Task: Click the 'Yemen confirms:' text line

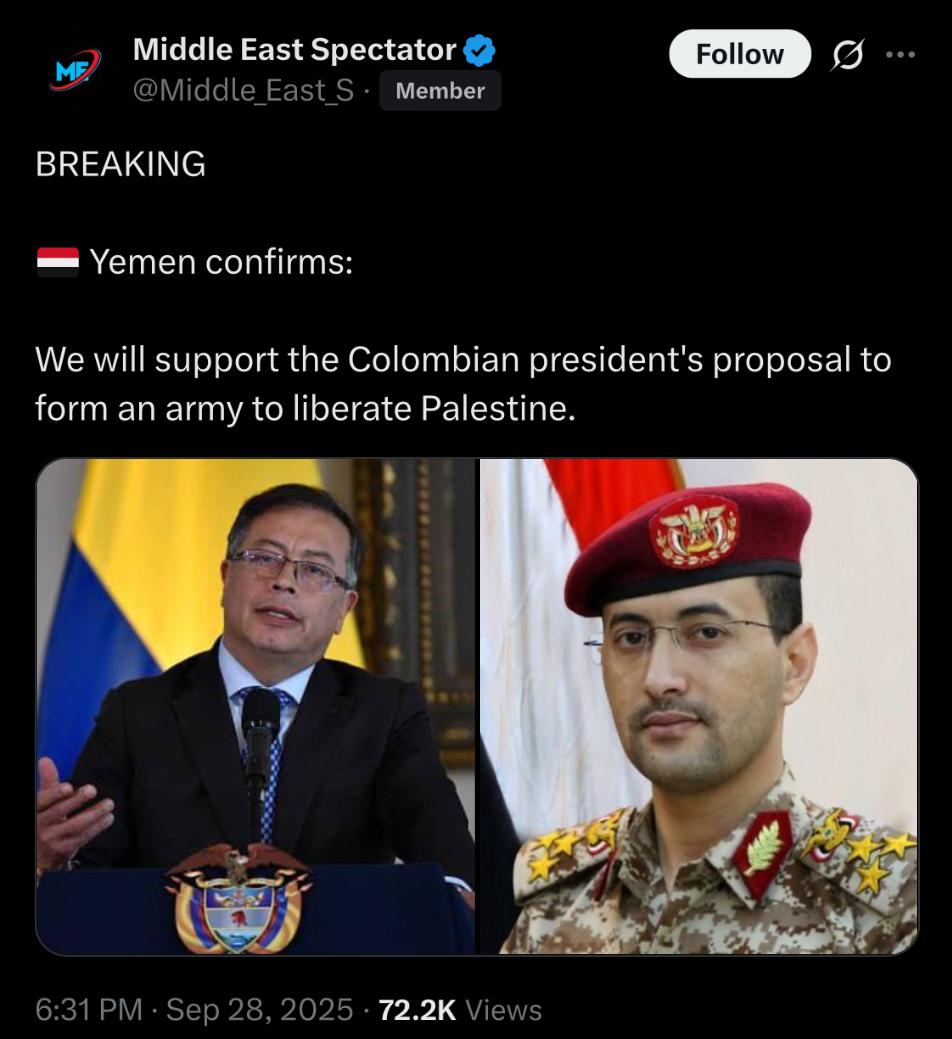Action: (x=221, y=262)
